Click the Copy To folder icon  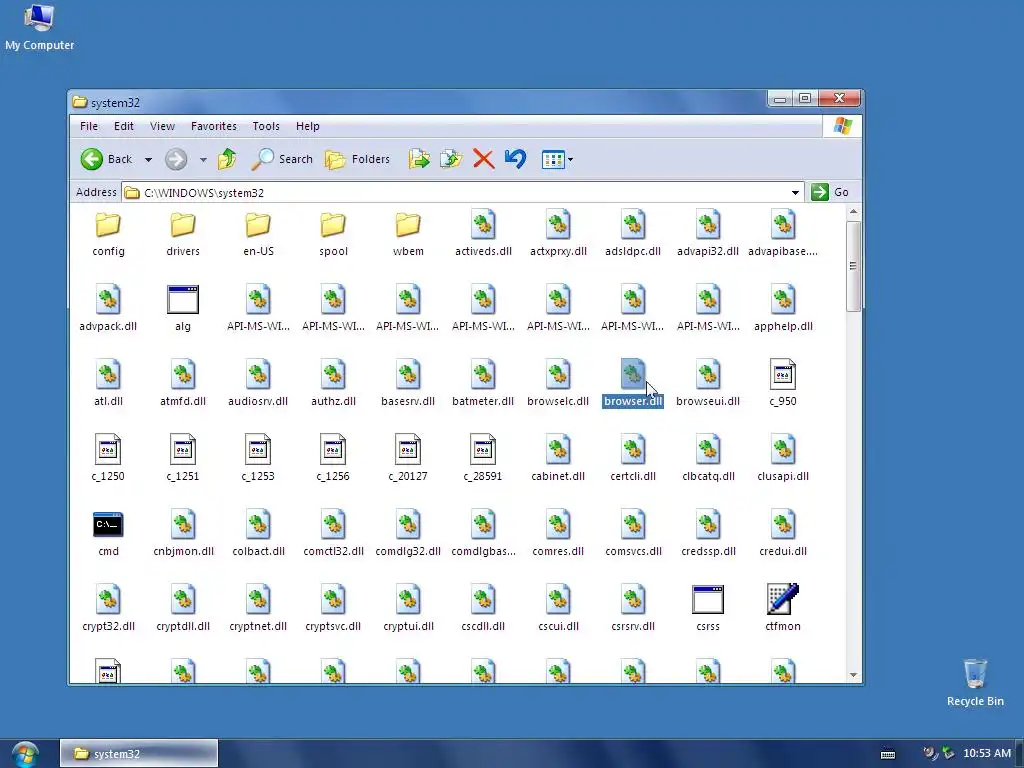tap(451, 159)
